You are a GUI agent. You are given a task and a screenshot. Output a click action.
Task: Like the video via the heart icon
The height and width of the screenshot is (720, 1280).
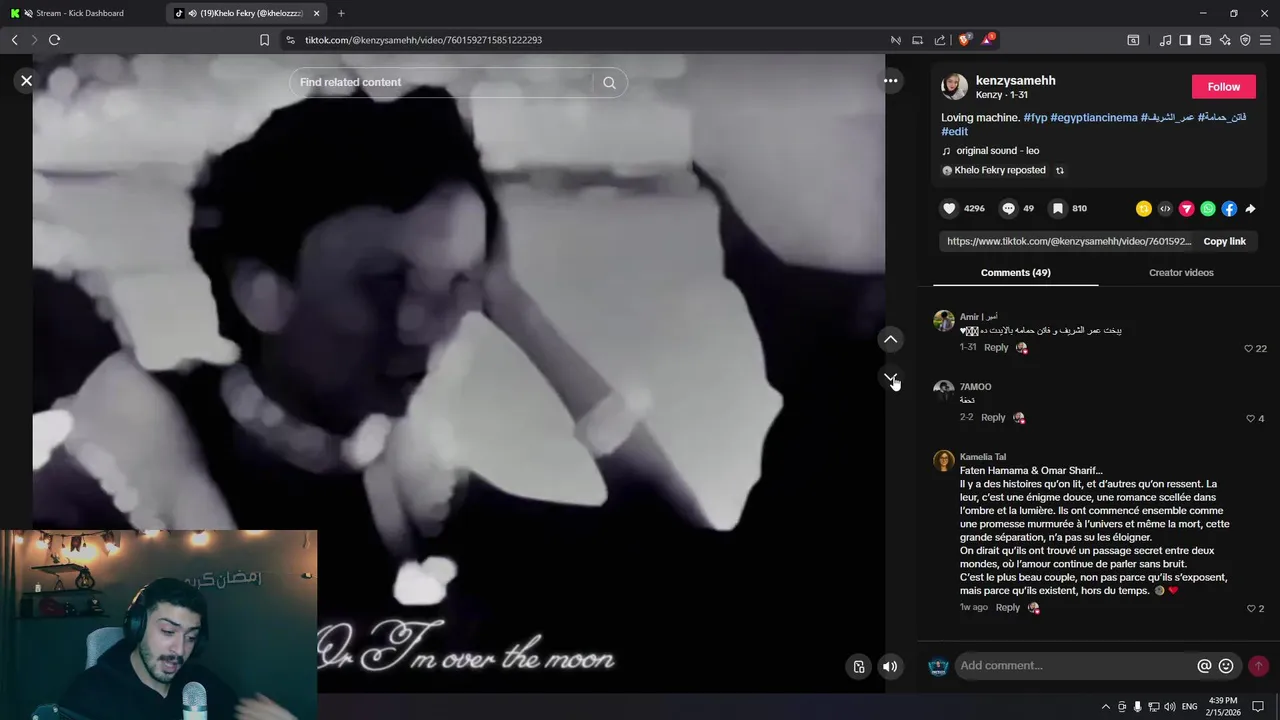949,208
